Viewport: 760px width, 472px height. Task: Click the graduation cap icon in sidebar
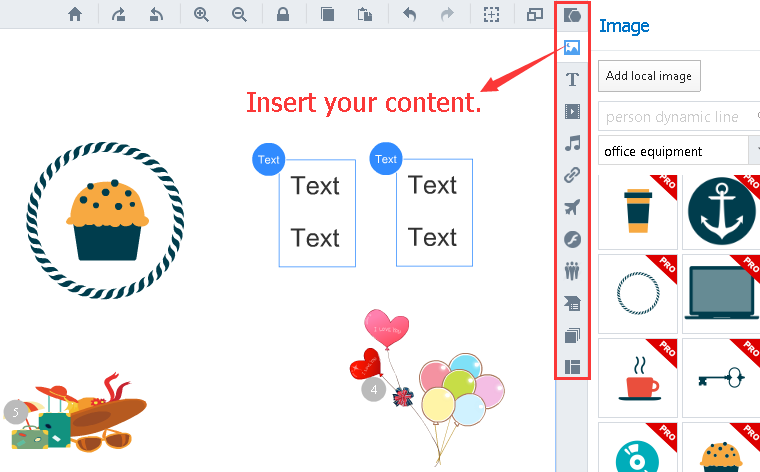(x=572, y=303)
